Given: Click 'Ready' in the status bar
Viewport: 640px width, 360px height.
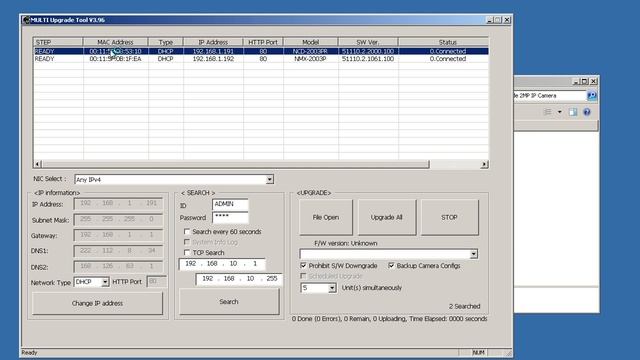Looking at the screenshot, I should coord(29,352).
